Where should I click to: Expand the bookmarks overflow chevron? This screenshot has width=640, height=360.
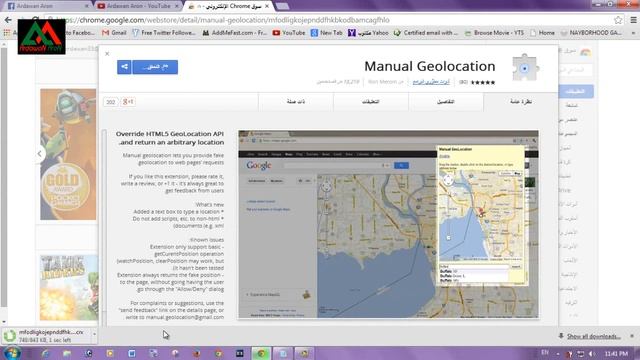coord(633,33)
